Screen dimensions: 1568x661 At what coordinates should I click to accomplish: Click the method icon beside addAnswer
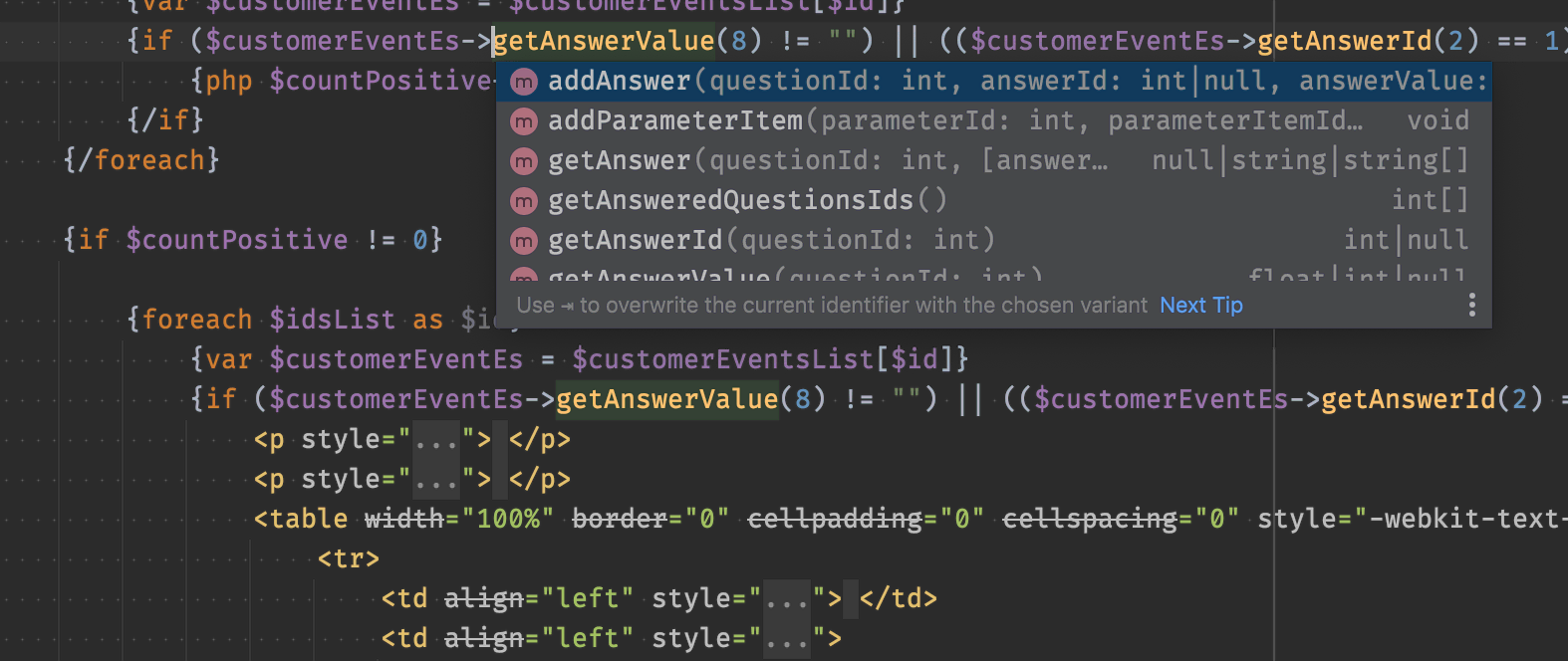pos(524,82)
